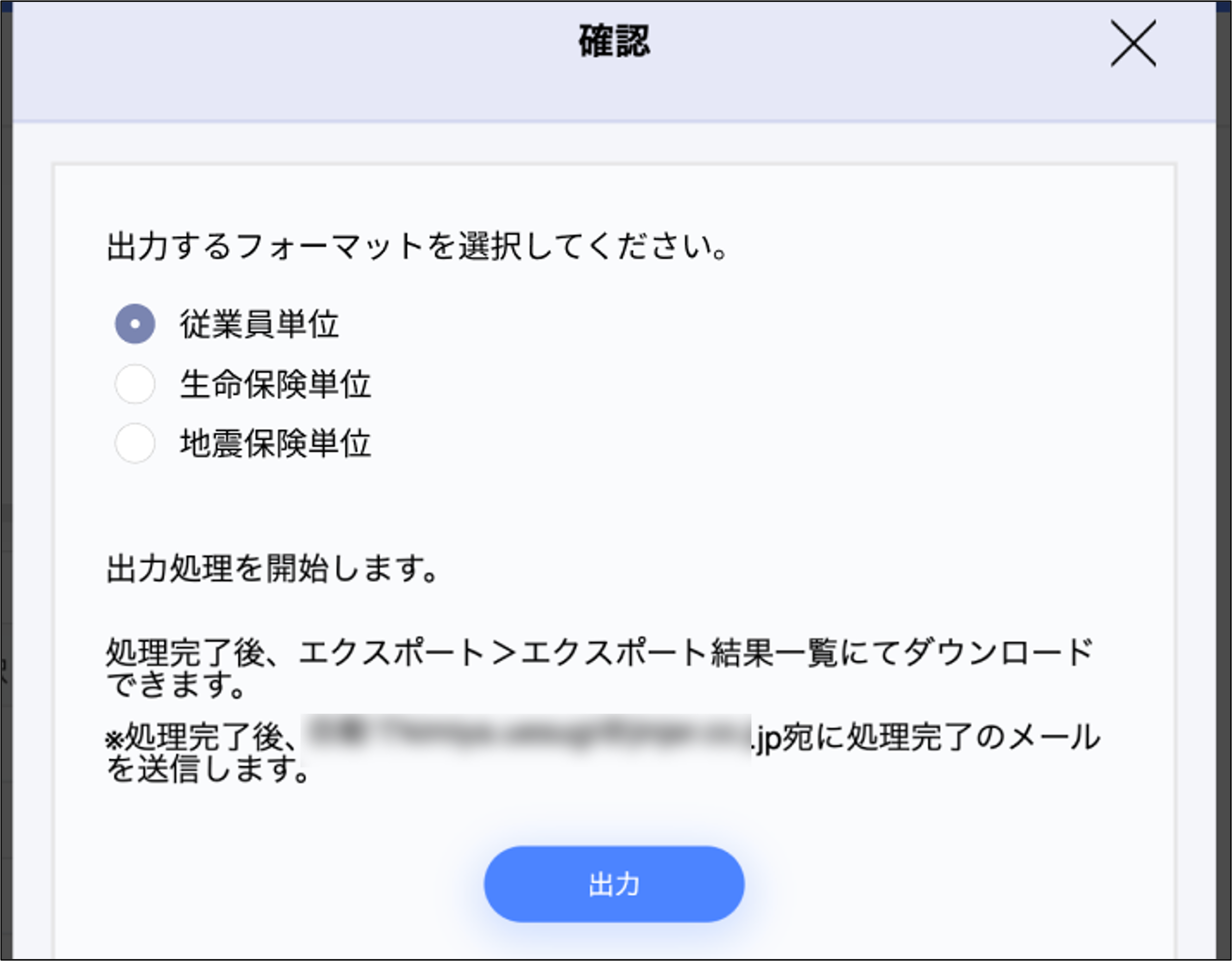This screenshot has height=961, width=1232.
Task: Click the 従業員単位 option label
Action: [259, 325]
